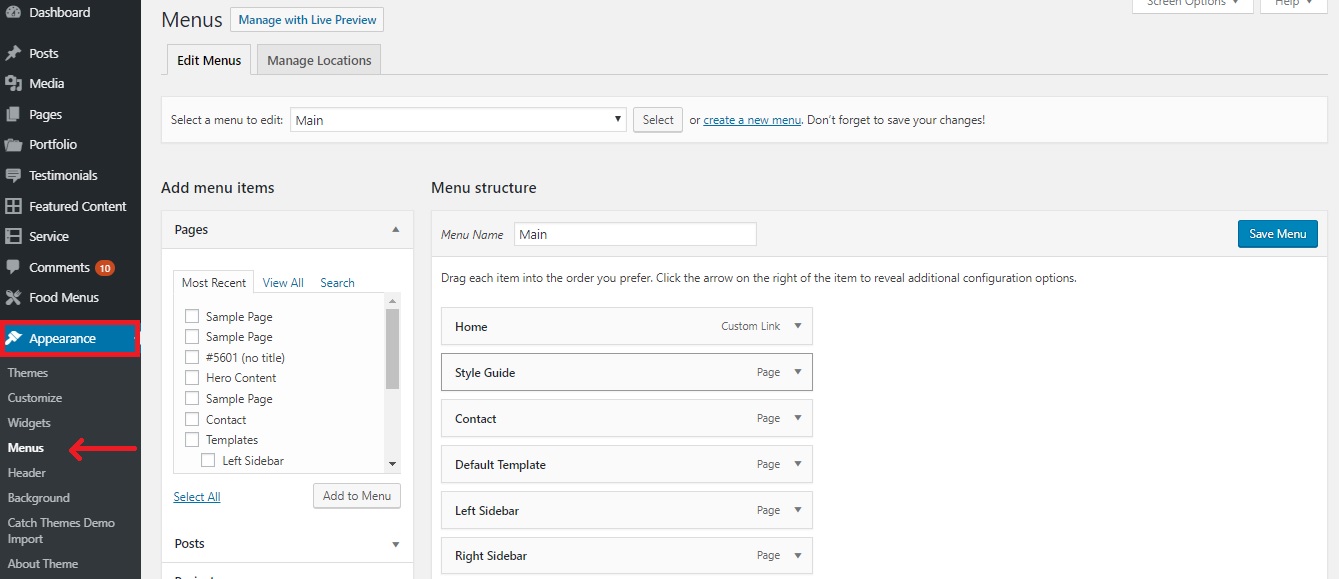Follow the create a new menu link
The height and width of the screenshot is (579, 1339).
pos(752,120)
